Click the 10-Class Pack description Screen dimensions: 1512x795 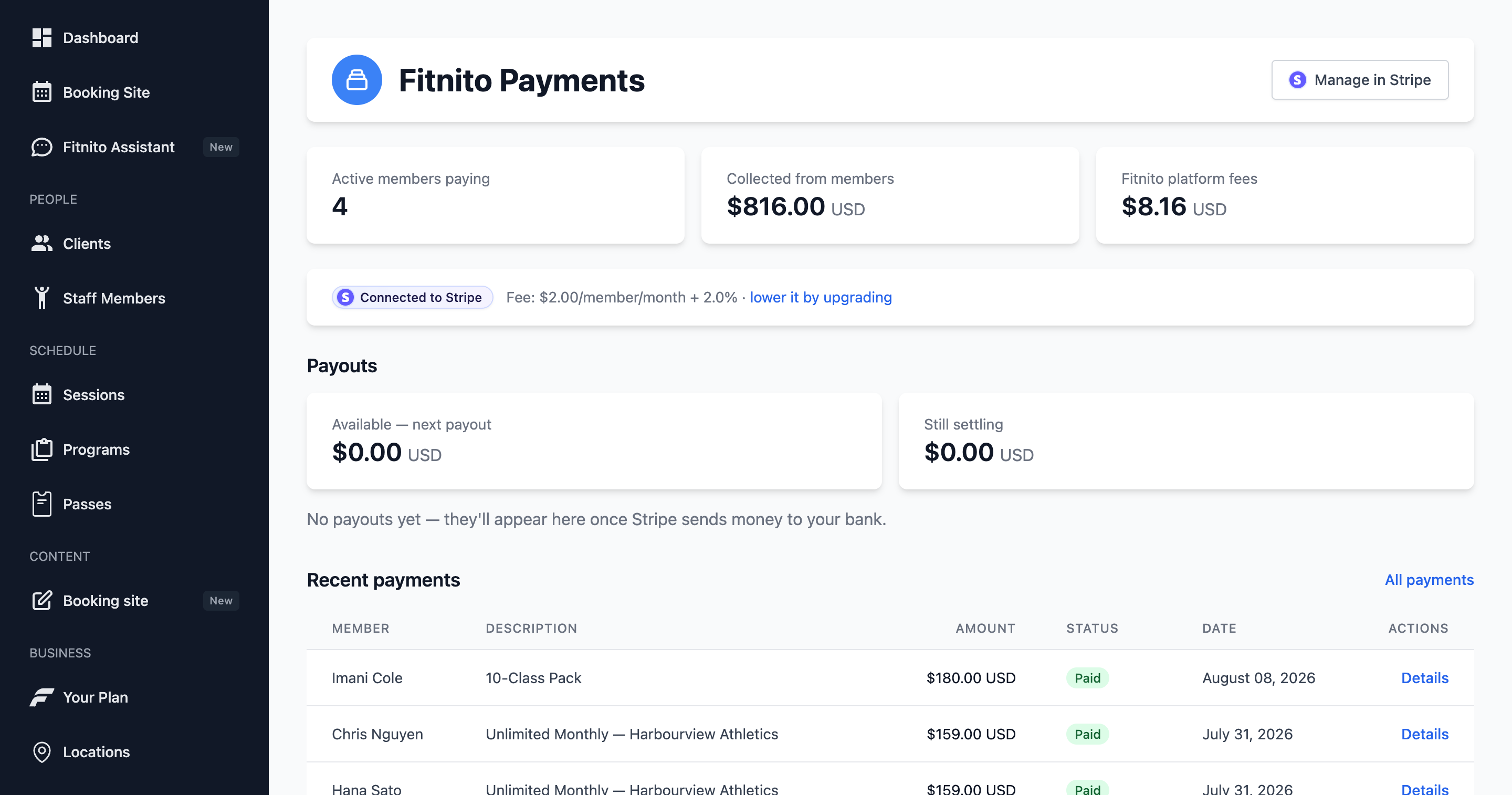coord(533,678)
